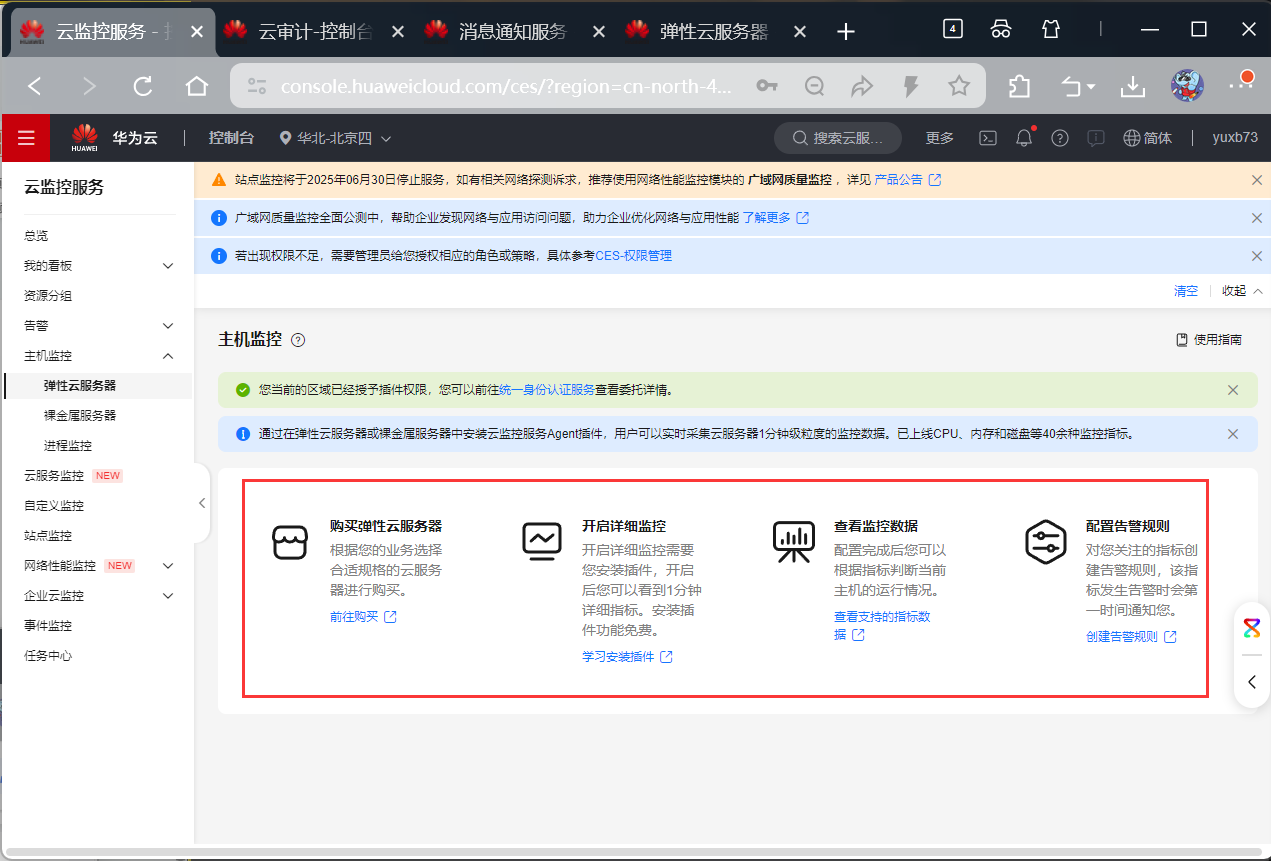Select 总览 in the sidebar
The image size is (1271, 861).
click(36, 236)
